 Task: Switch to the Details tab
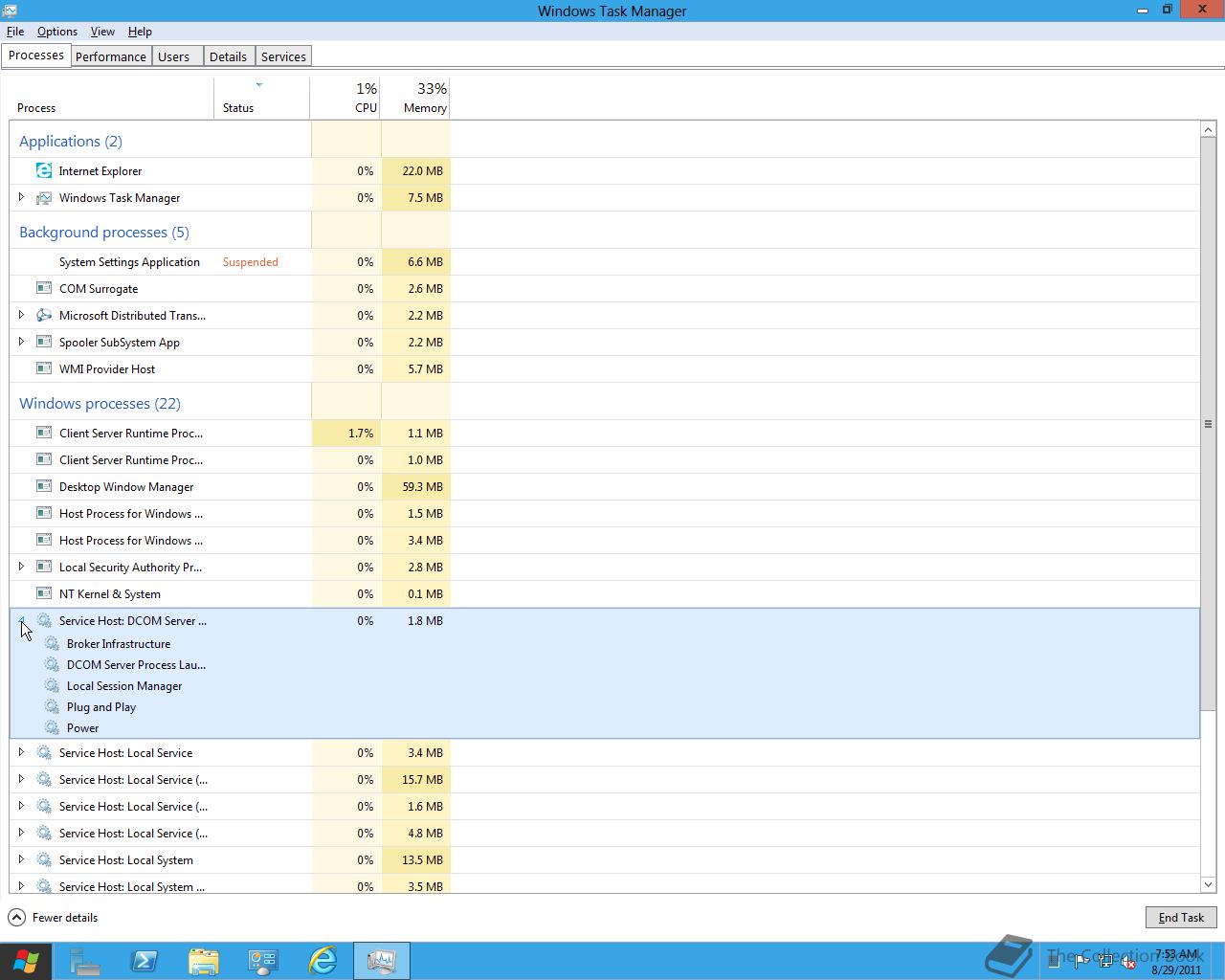228,56
